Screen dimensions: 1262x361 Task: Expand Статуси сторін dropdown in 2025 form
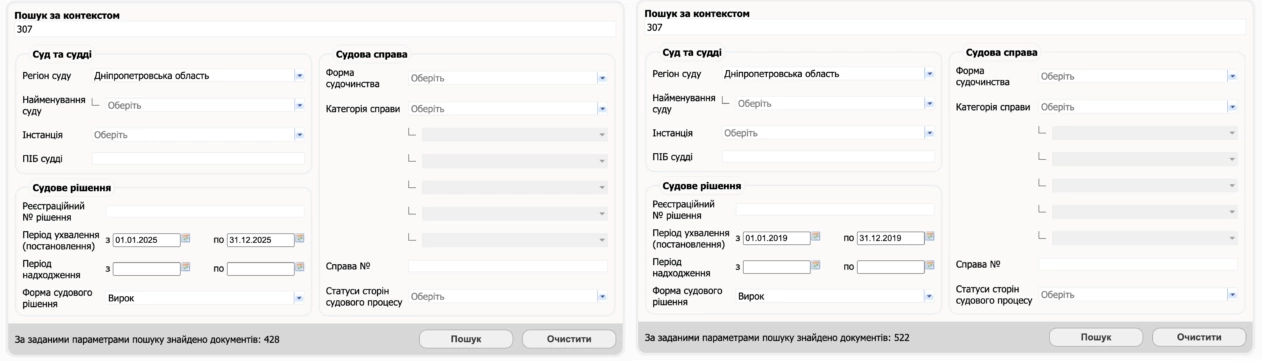(602, 296)
